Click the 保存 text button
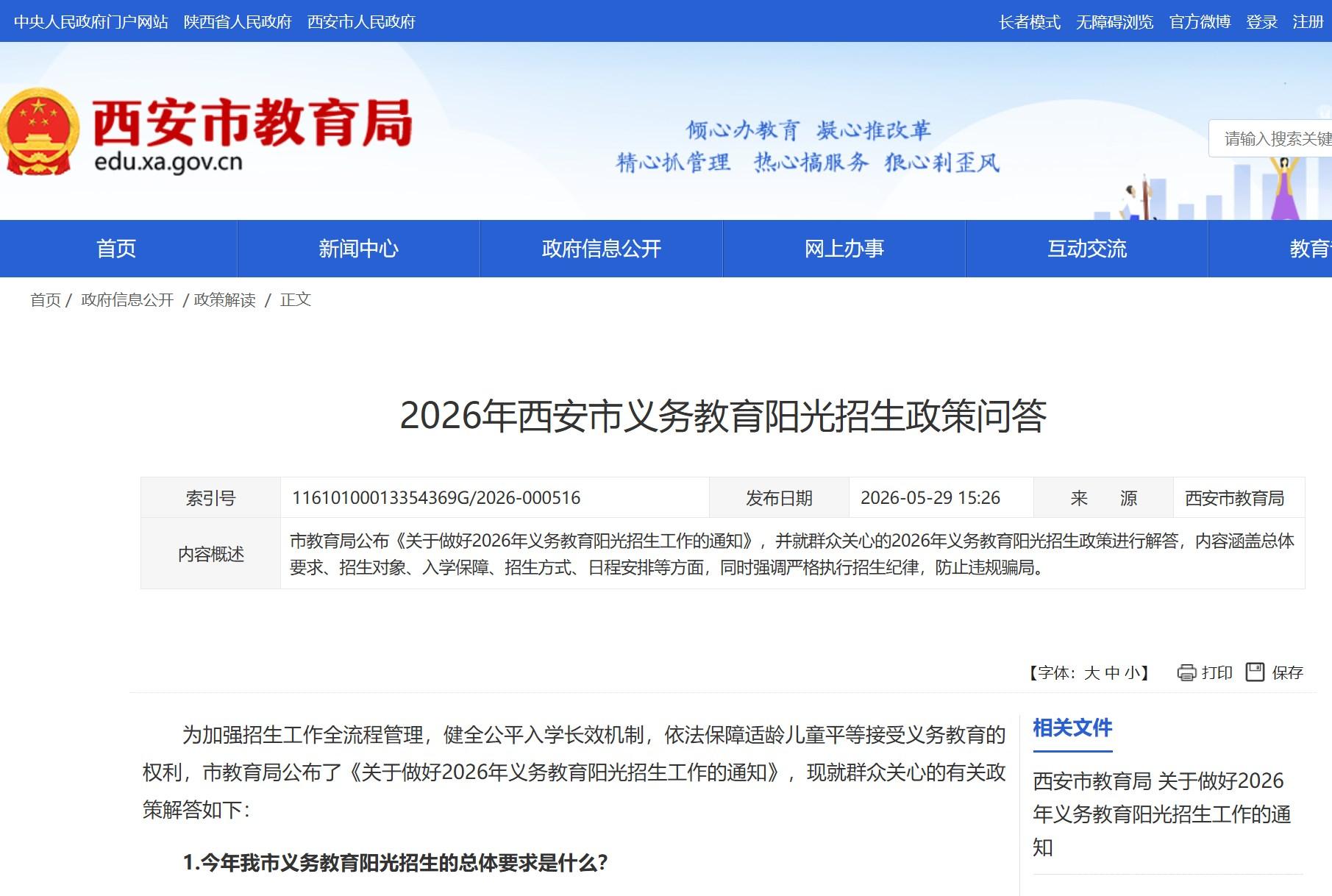The height and width of the screenshot is (896, 1332). click(1288, 672)
